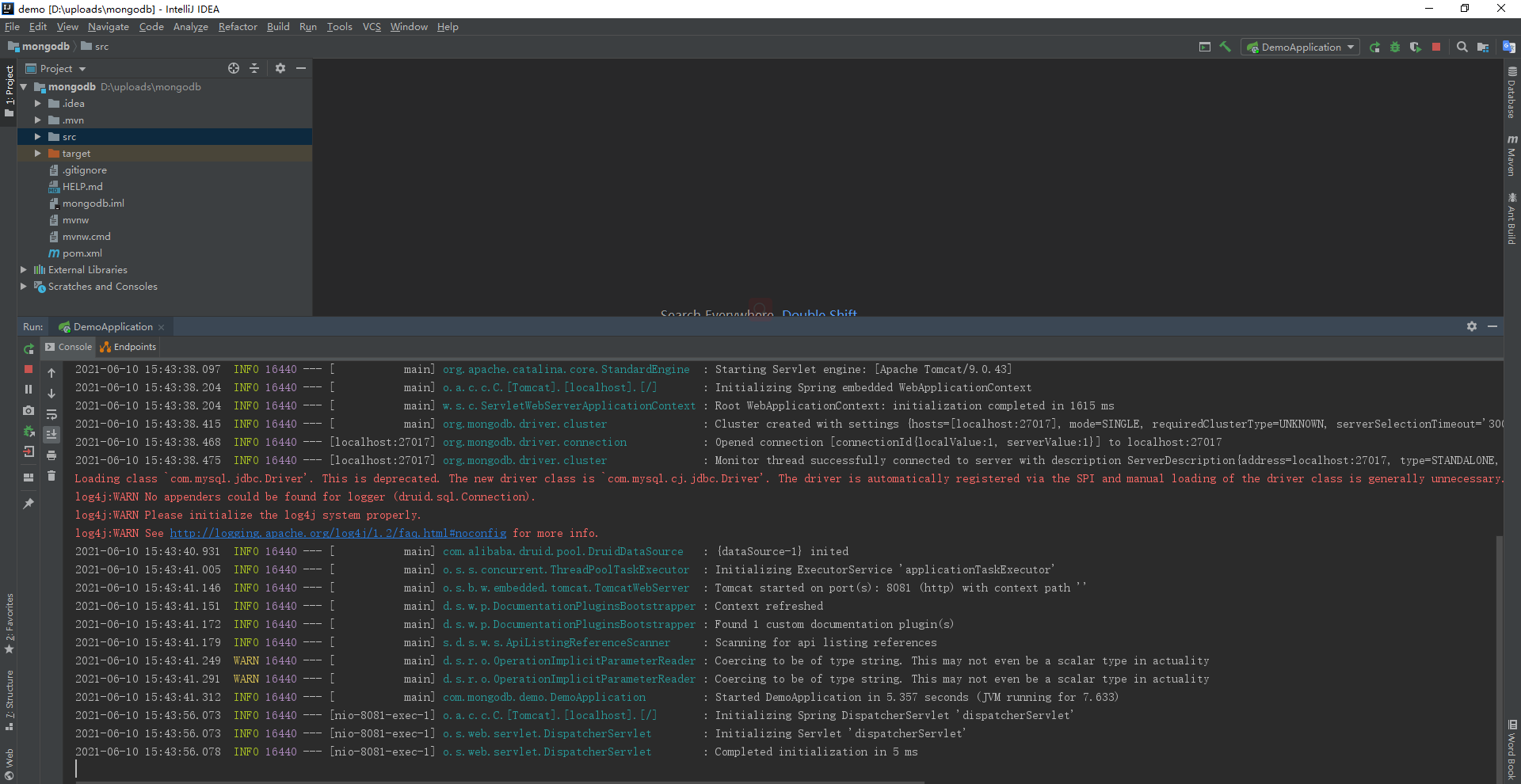Debug DemoApplication with the bug icon
This screenshot has width=1521, height=784.
coord(1395,47)
